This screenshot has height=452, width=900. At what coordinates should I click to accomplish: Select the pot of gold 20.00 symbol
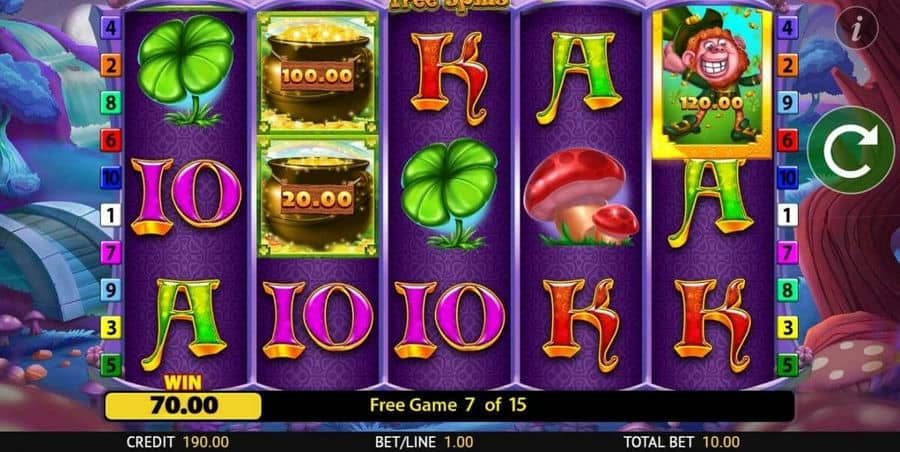(317, 196)
